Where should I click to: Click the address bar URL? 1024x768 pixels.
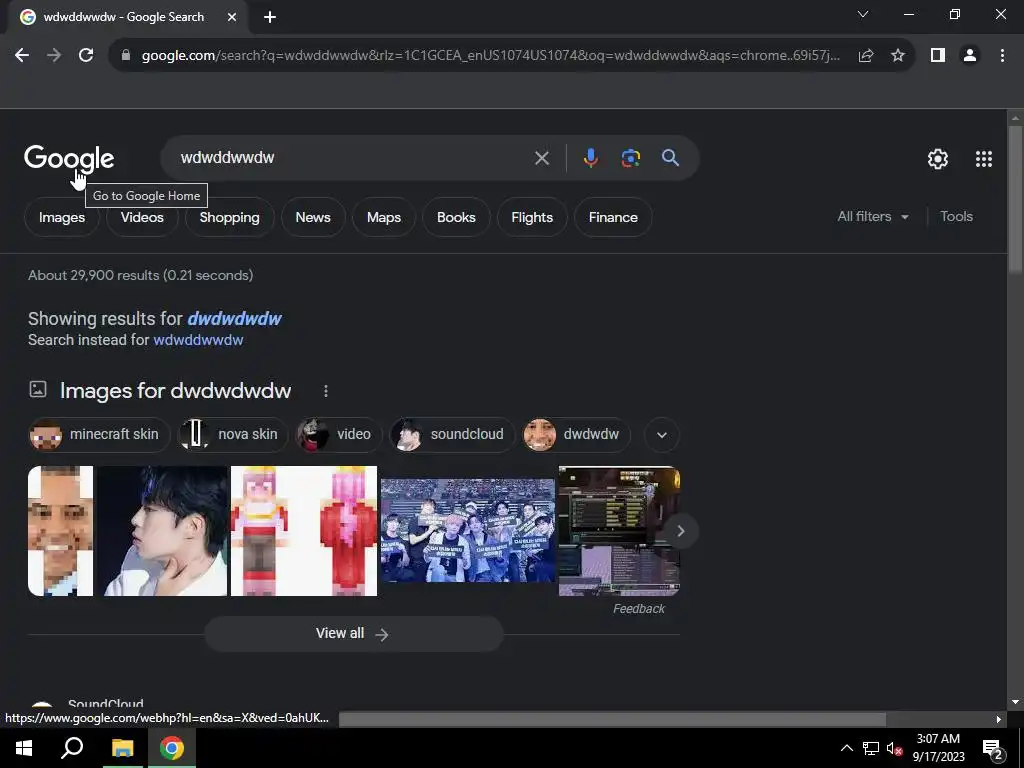pos(490,56)
